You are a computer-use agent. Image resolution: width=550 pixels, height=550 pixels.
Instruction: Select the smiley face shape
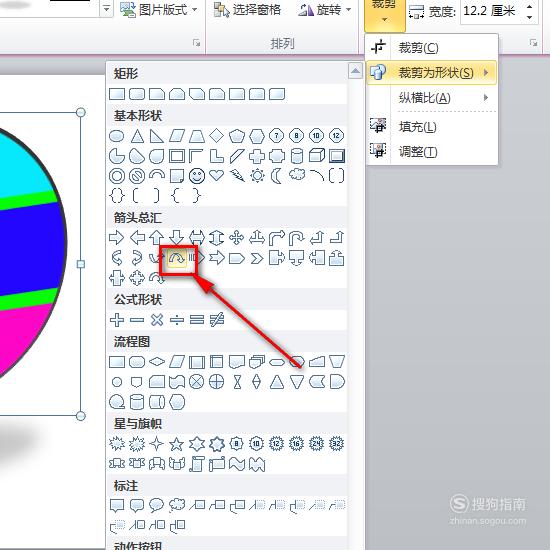(x=197, y=176)
